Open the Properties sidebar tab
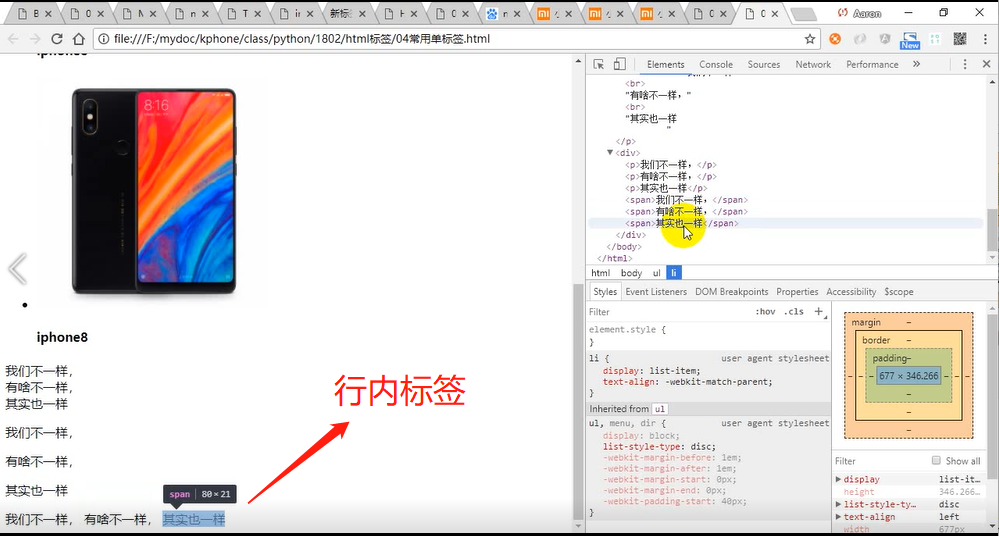Screen dimensions: 999x536 (x=796, y=292)
